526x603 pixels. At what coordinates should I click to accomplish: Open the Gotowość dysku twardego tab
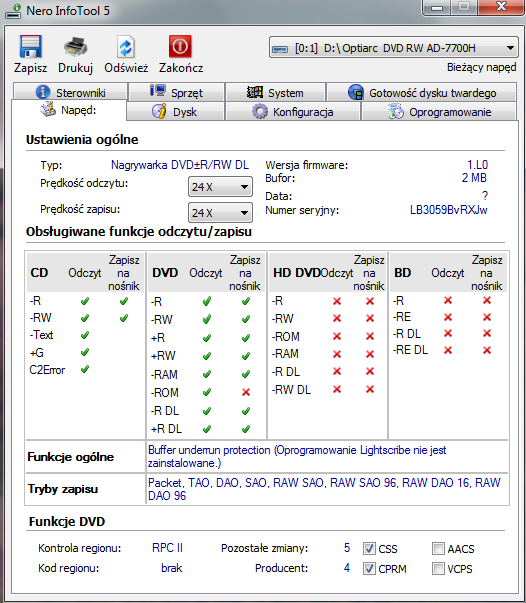pyautogui.click(x=421, y=92)
